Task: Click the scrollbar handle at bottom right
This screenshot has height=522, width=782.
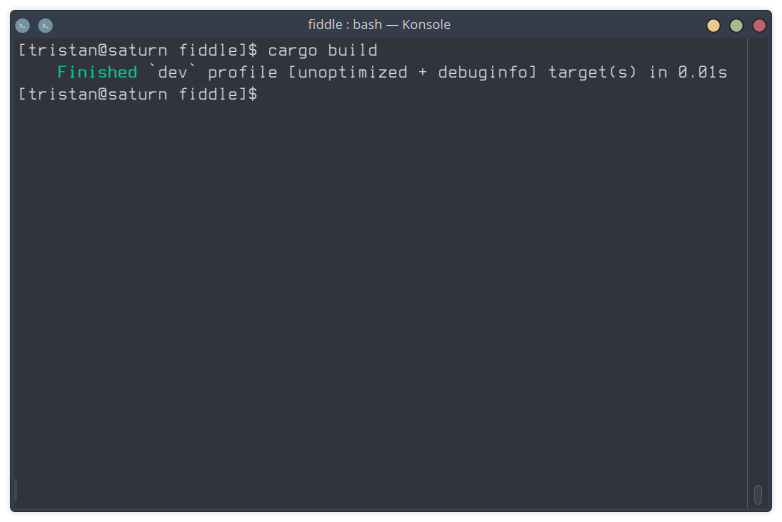Action: [758, 495]
